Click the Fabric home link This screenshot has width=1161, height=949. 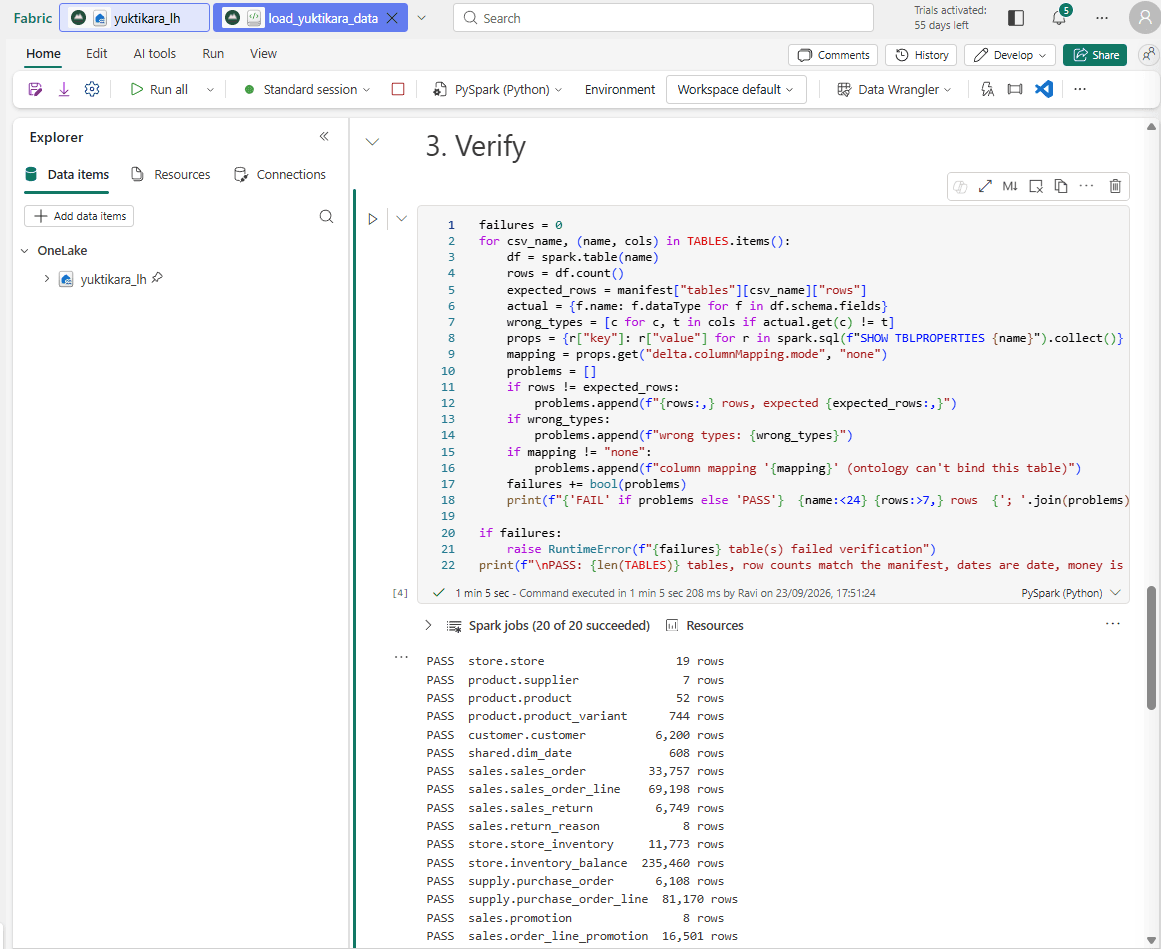33,18
